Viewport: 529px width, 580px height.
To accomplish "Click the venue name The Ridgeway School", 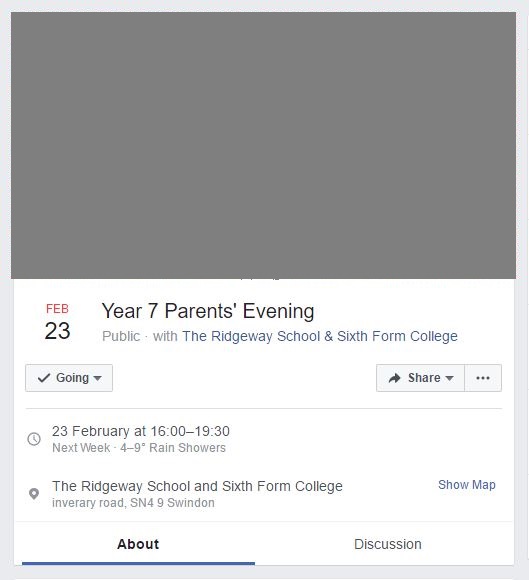I will (197, 486).
